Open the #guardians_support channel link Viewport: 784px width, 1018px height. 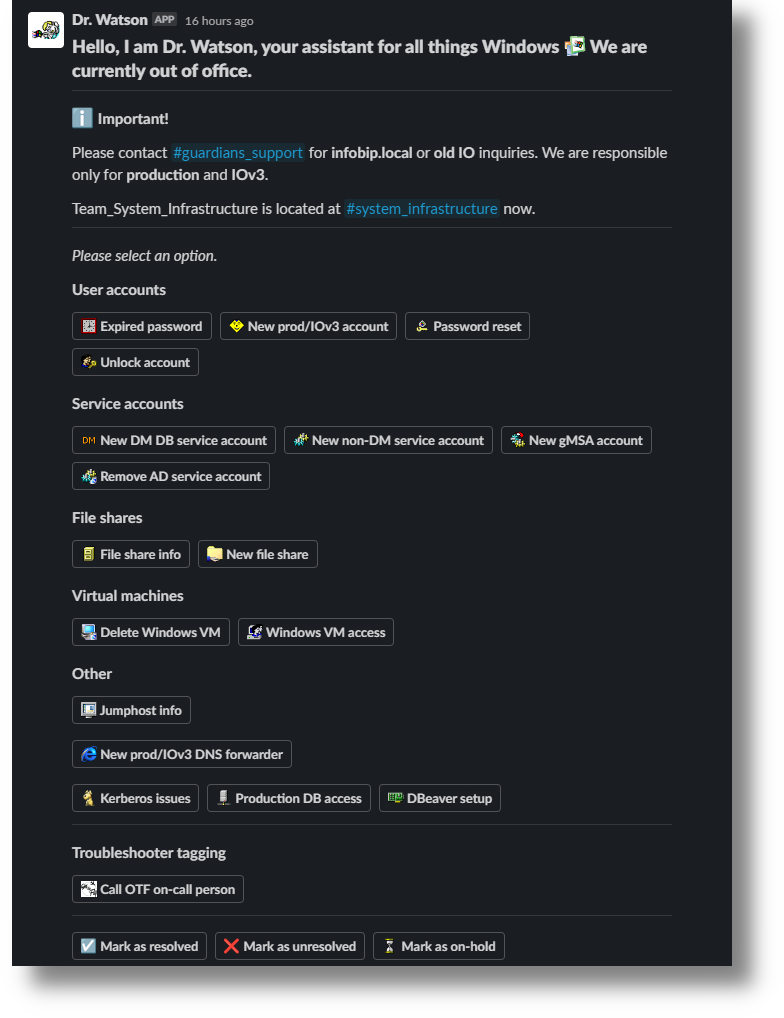point(237,153)
